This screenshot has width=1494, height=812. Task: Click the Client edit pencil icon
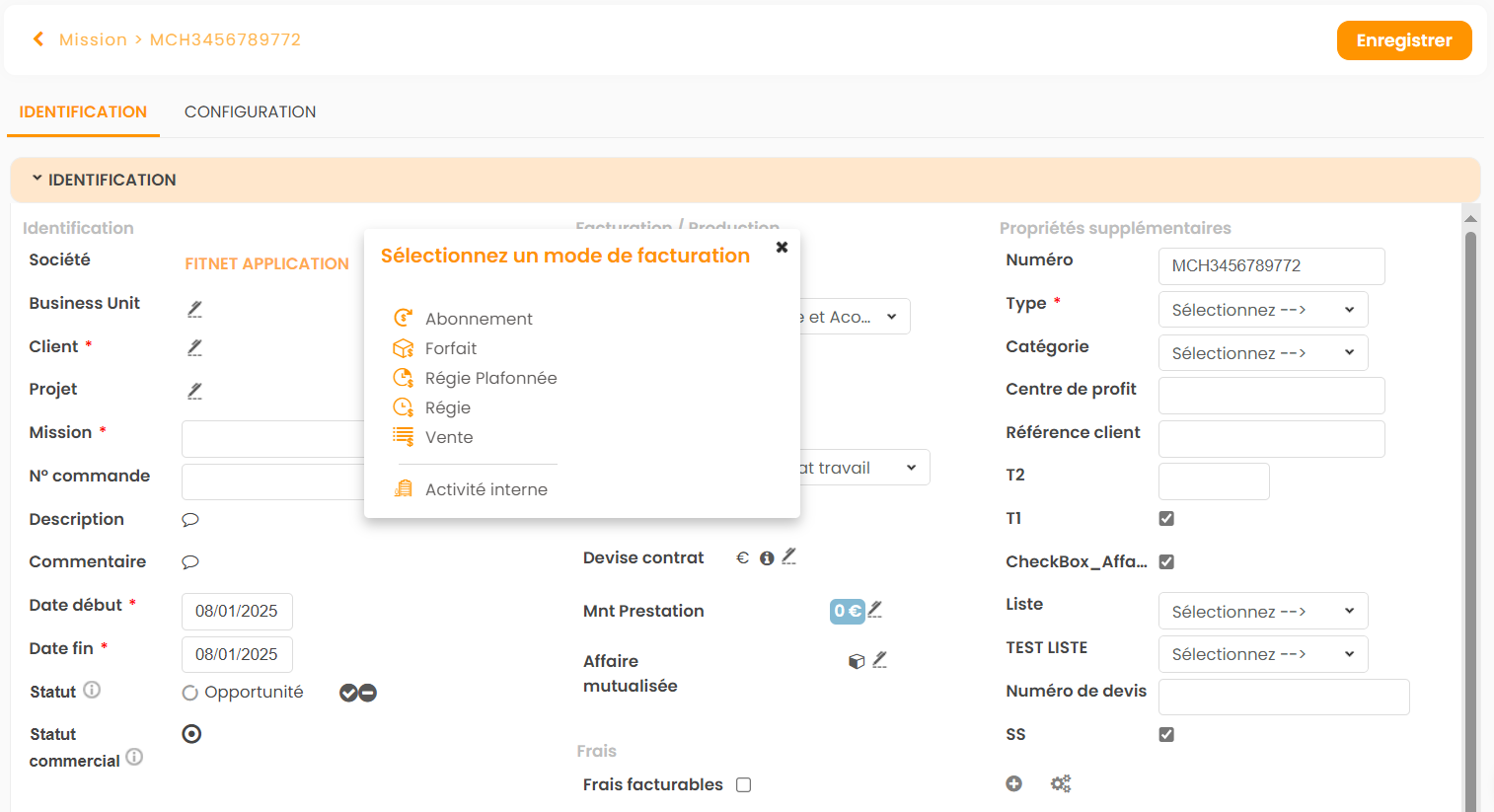tap(194, 347)
